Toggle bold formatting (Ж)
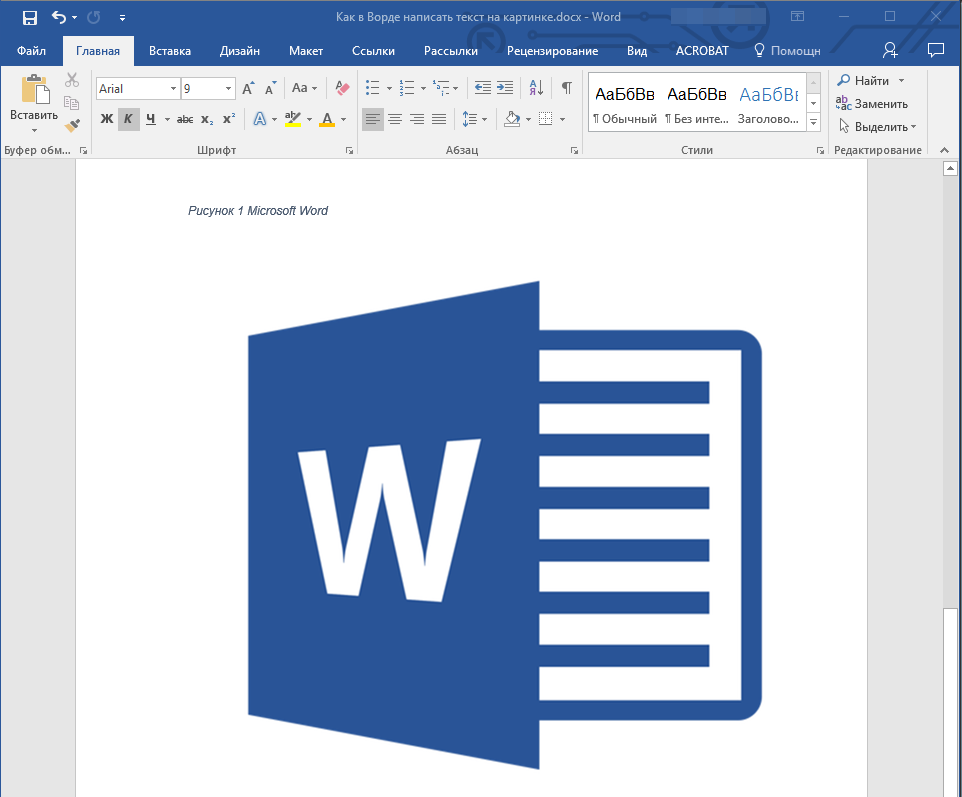Screen dimensions: 962x797 pyautogui.click(x=107, y=119)
